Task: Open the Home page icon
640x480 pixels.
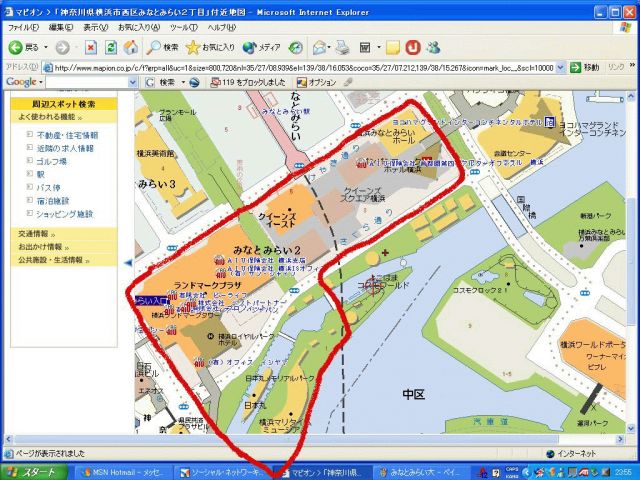Action: click(x=131, y=48)
